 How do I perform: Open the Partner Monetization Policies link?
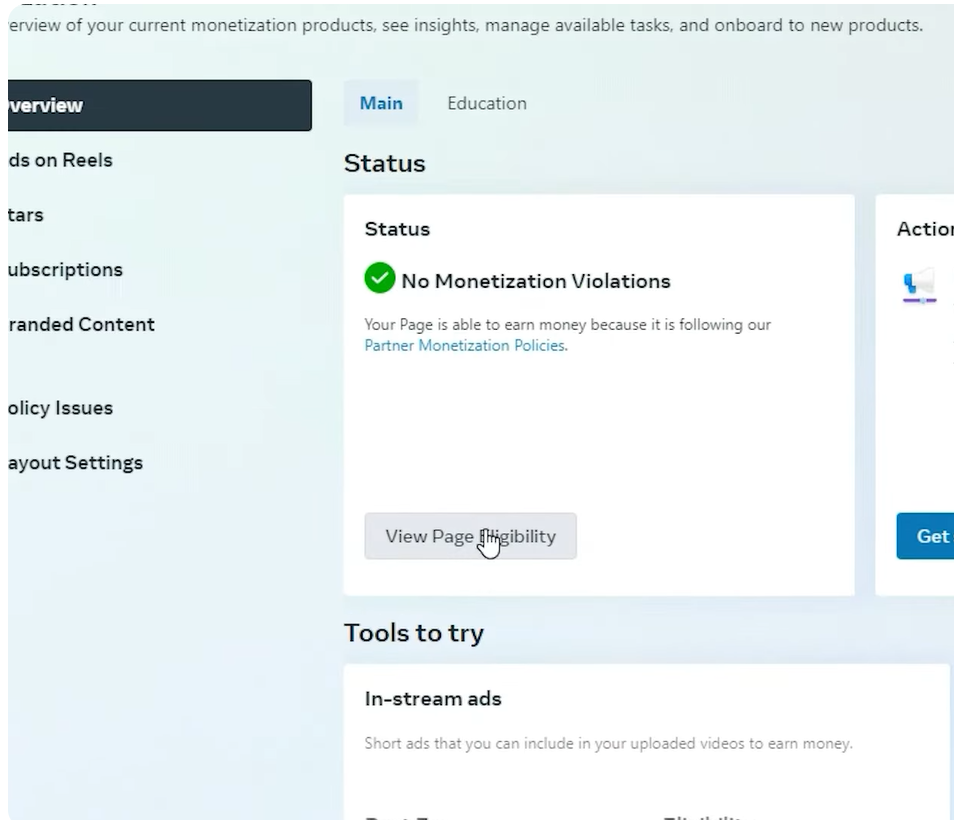(x=465, y=346)
